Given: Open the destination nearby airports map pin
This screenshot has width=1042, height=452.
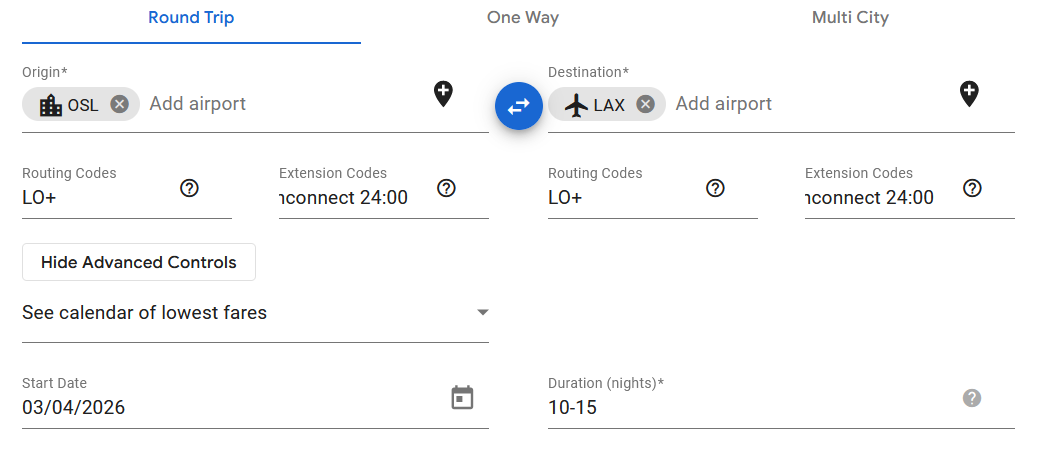Looking at the screenshot, I should point(969,94).
